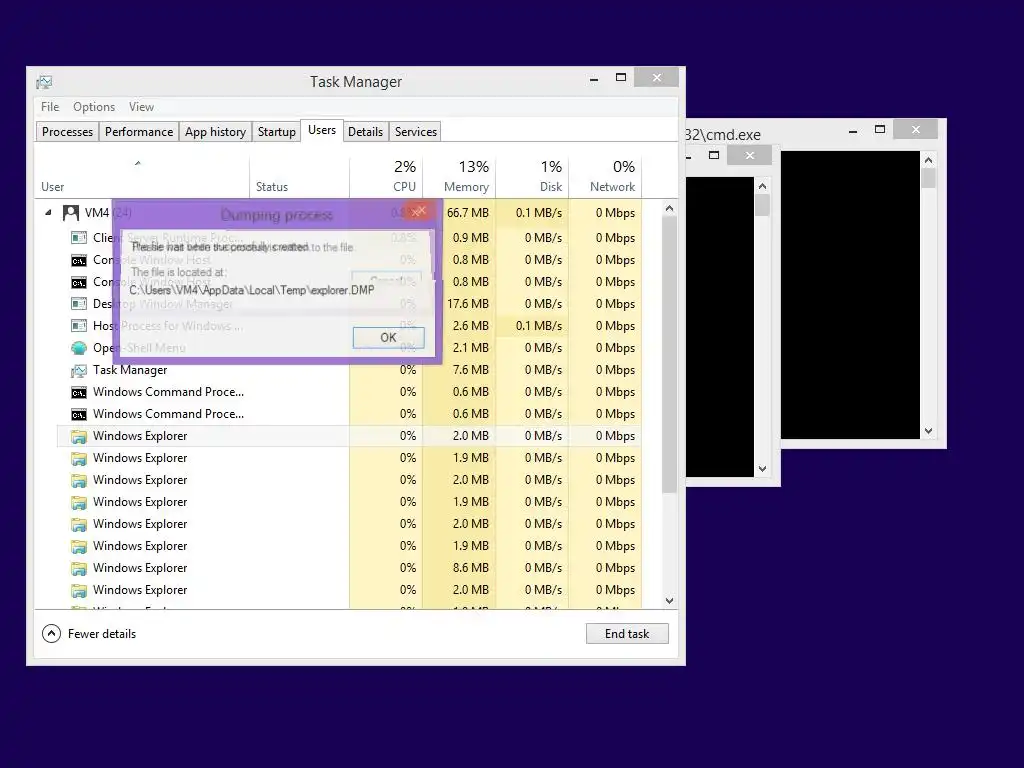Click the sort arrow above the User column
1024x768 pixels.
pyautogui.click(x=138, y=163)
